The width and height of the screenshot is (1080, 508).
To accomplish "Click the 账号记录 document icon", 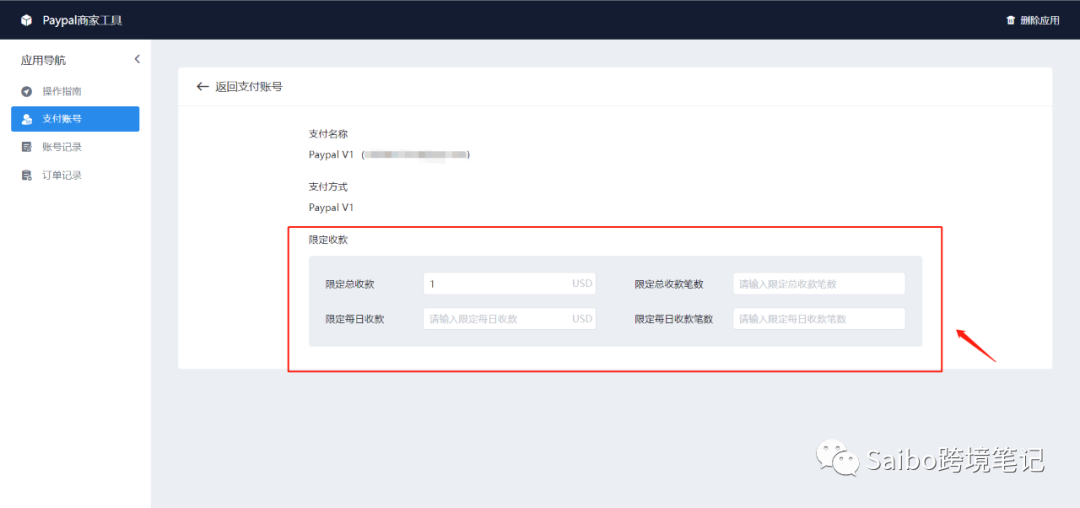I will click(27, 147).
